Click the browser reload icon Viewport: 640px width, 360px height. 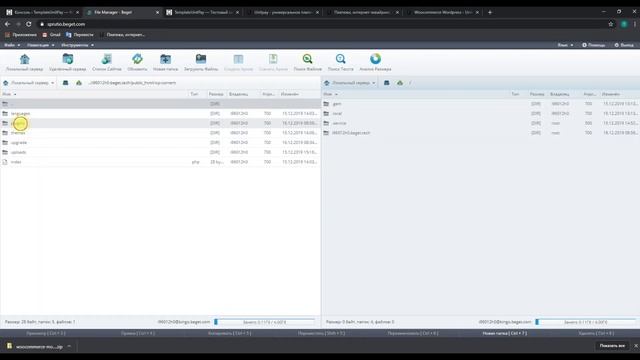(29, 24)
